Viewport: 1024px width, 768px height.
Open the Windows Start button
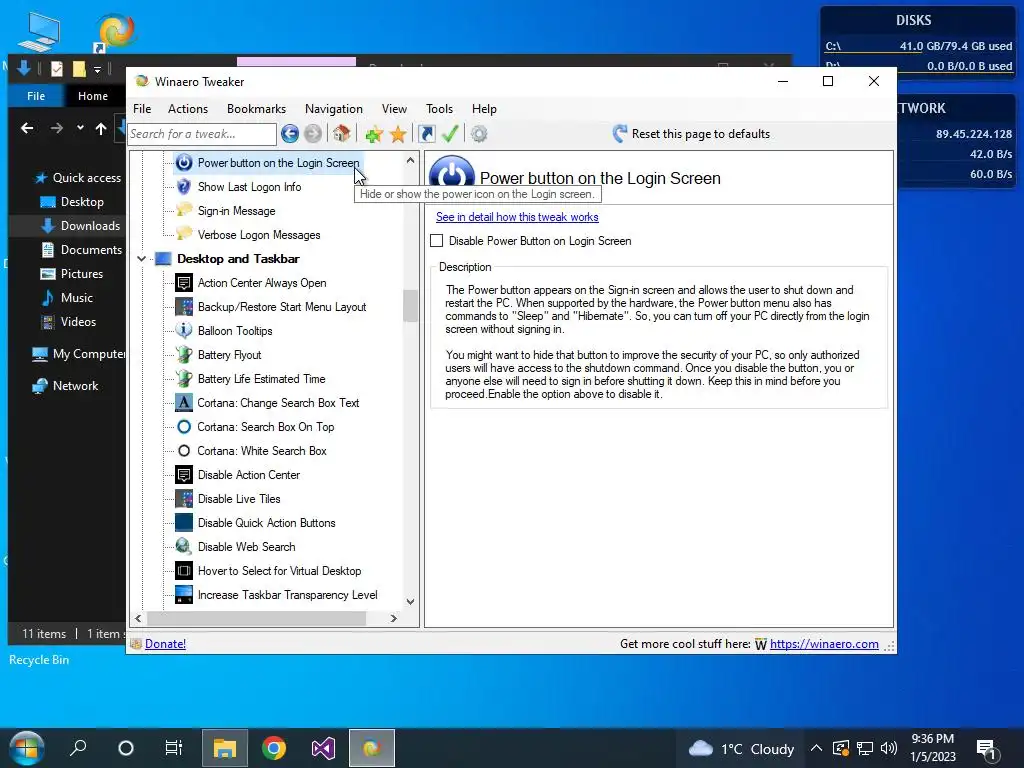click(x=26, y=748)
